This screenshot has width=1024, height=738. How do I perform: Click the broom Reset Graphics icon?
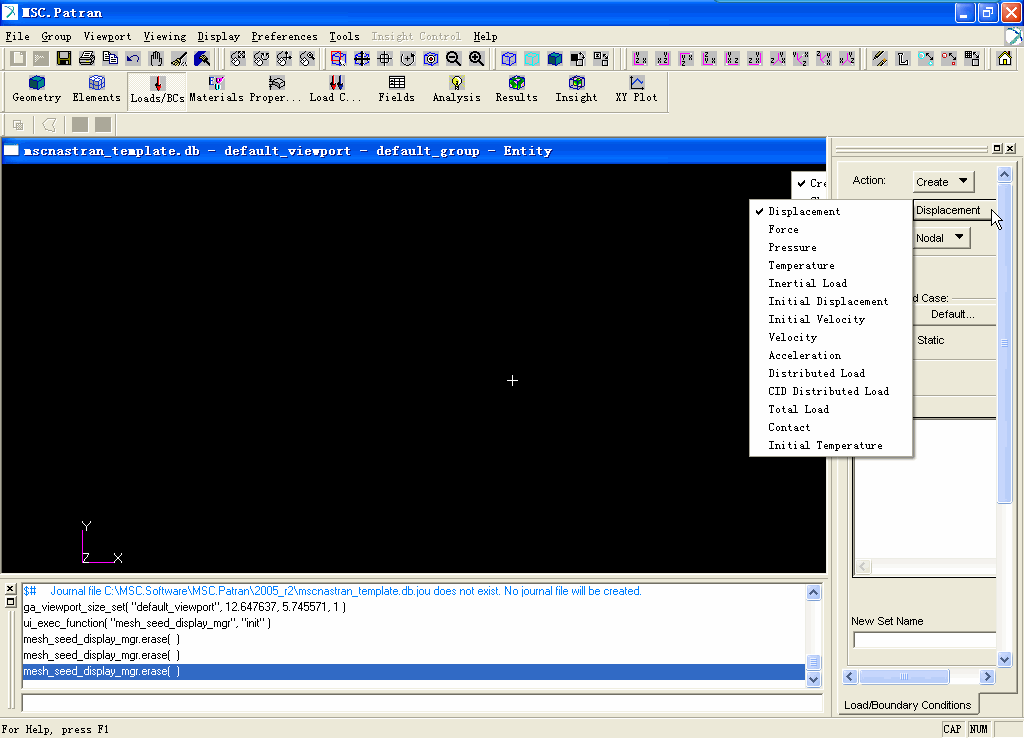tap(179, 59)
